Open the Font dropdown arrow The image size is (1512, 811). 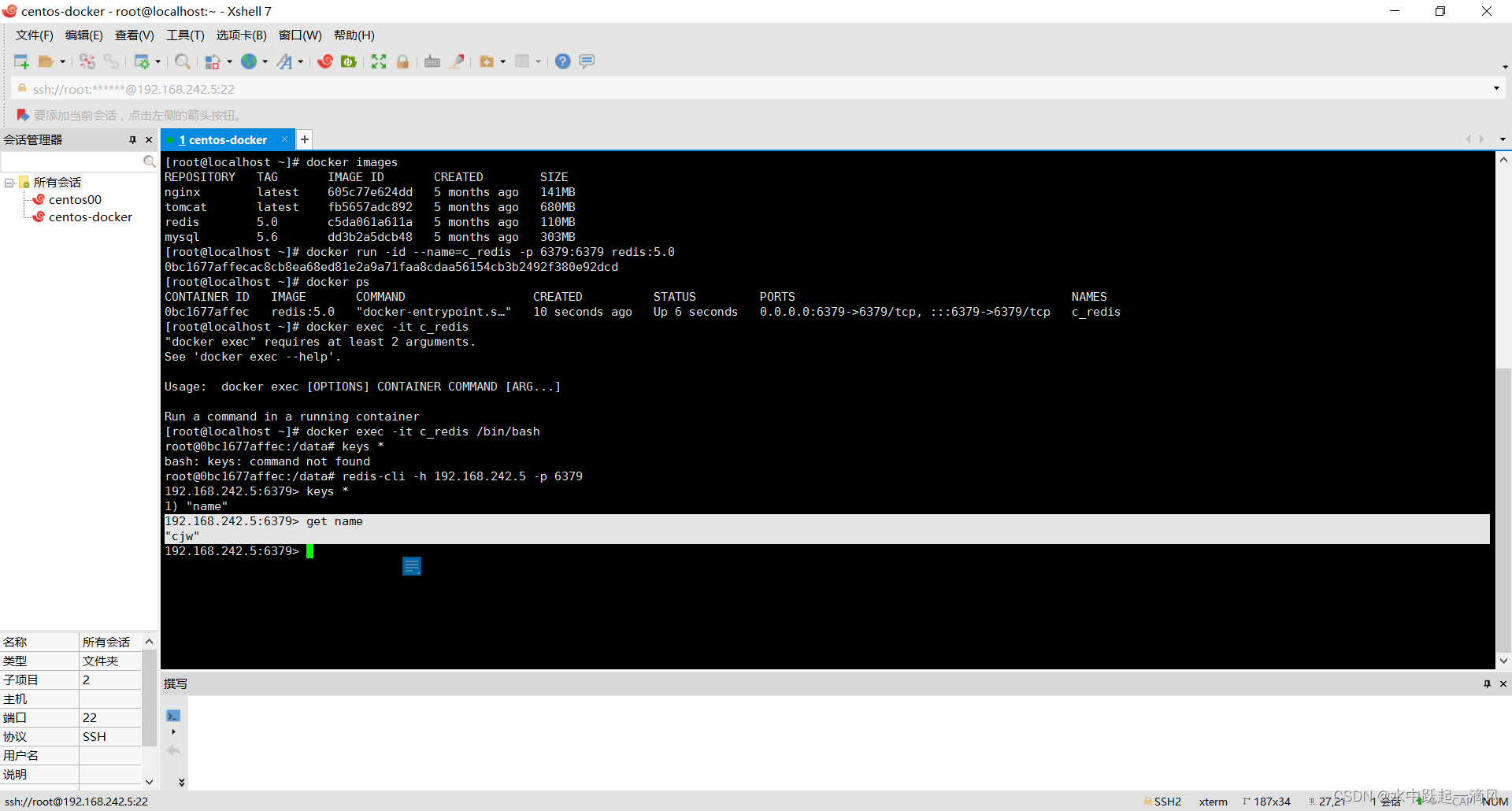click(x=301, y=61)
